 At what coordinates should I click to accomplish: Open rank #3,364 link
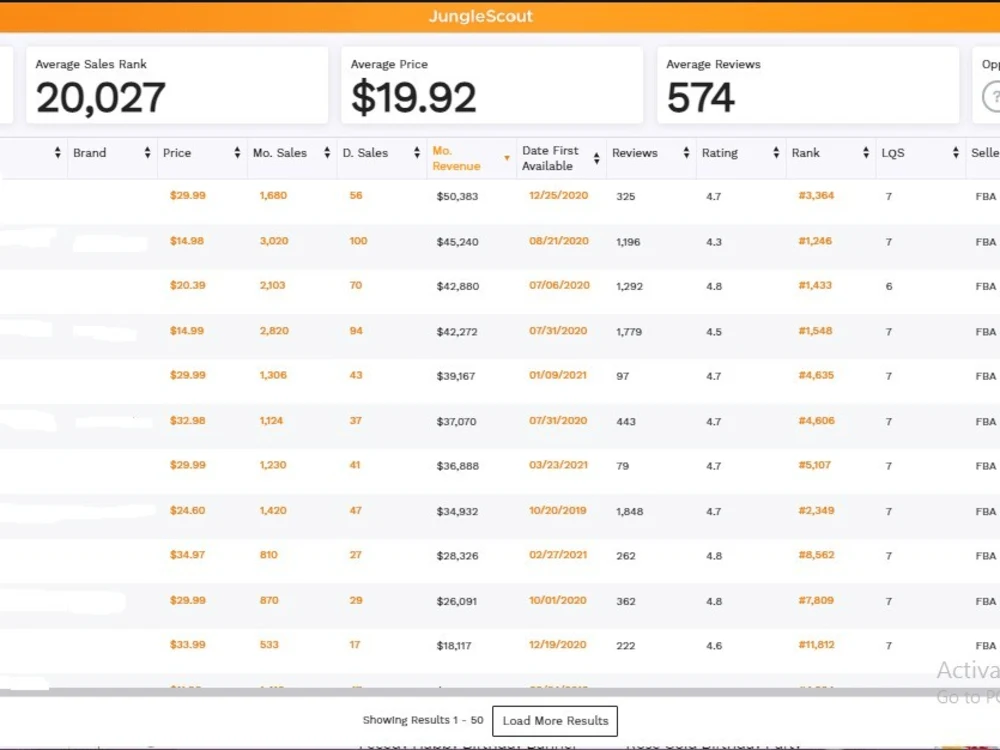coord(816,195)
